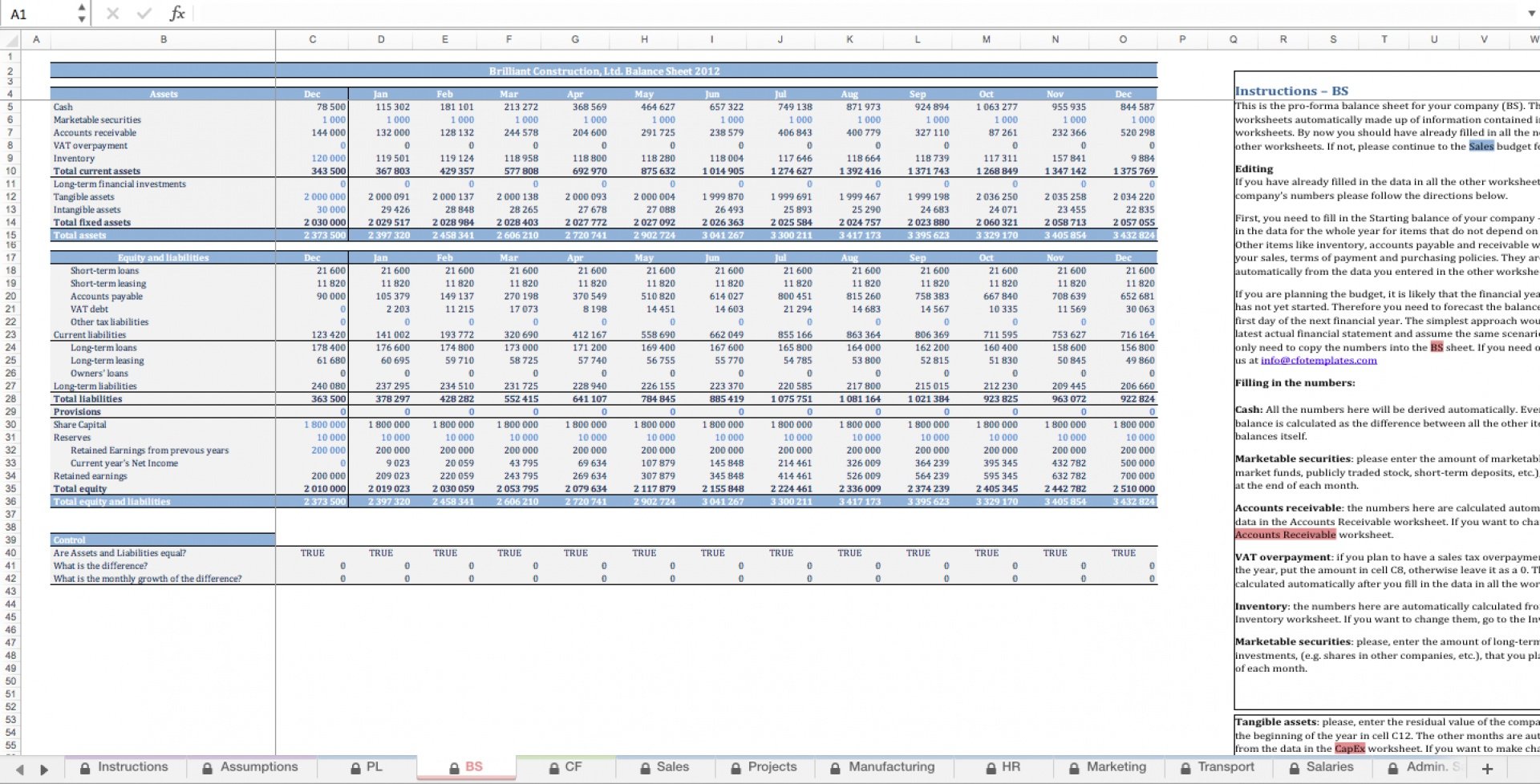This screenshot has width=1540, height=784.
Task: Click the 'Total assets' row label
Action: tap(79, 235)
